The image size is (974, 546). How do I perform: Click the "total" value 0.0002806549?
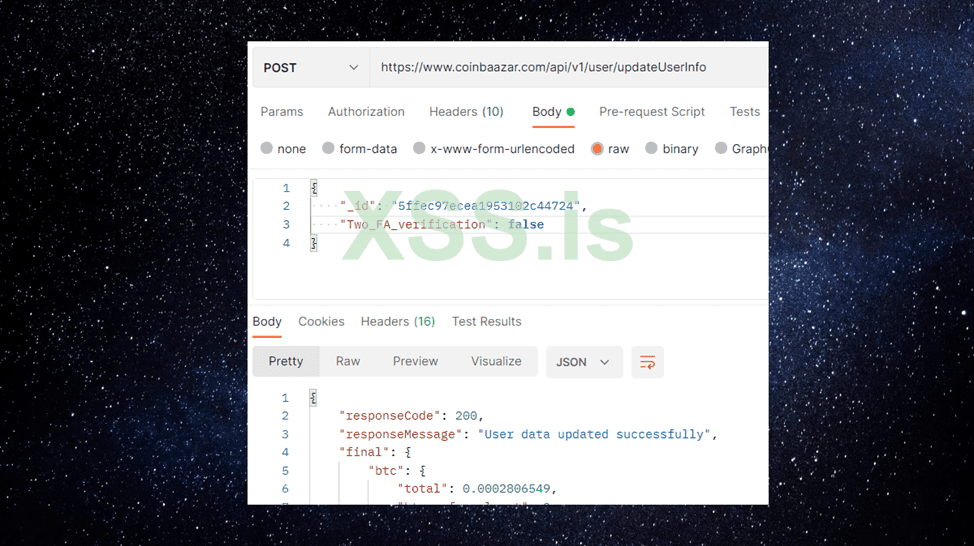(x=506, y=489)
